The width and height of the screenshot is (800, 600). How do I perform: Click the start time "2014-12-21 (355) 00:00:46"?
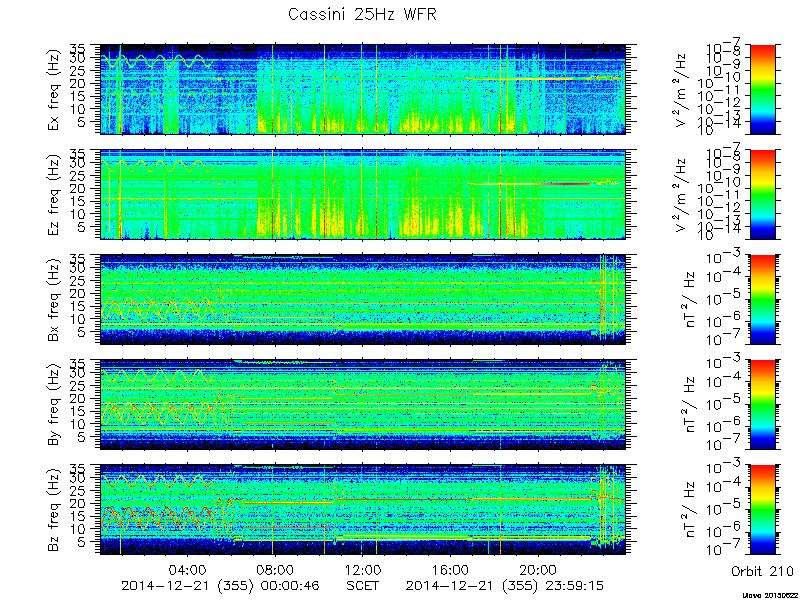click(220, 585)
